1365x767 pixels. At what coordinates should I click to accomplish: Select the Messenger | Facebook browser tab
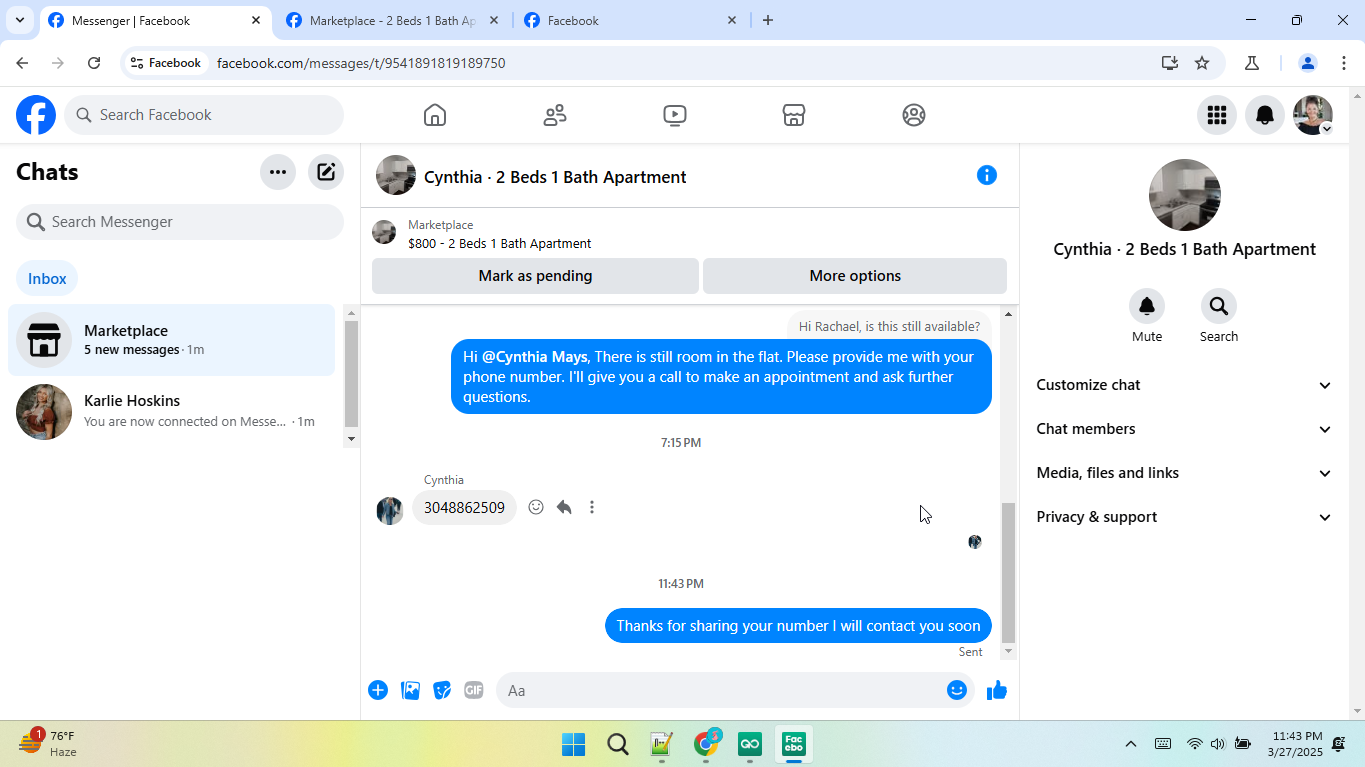point(155,20)
